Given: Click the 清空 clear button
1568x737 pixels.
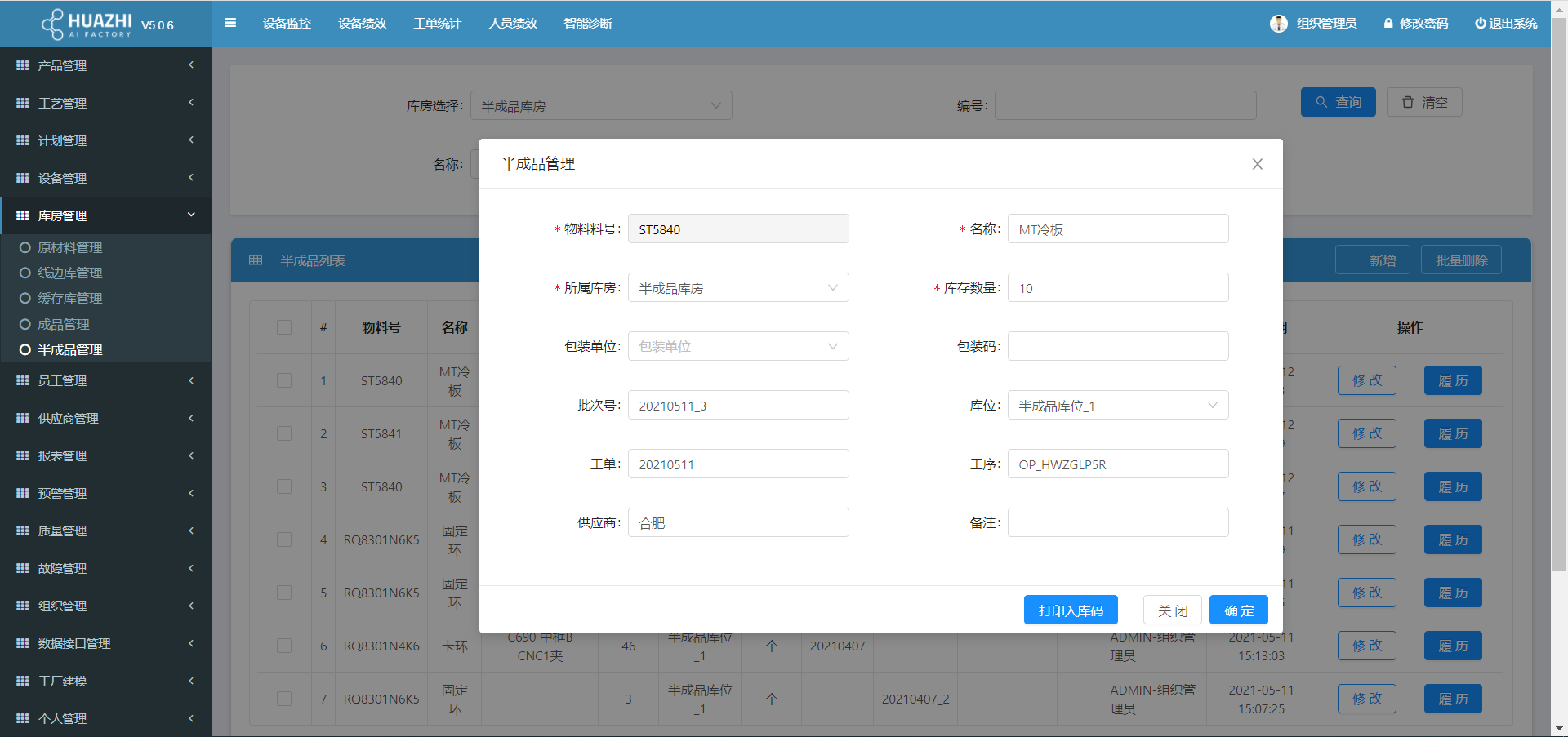Looking at the screenshot, I should tap(1424, 102).
